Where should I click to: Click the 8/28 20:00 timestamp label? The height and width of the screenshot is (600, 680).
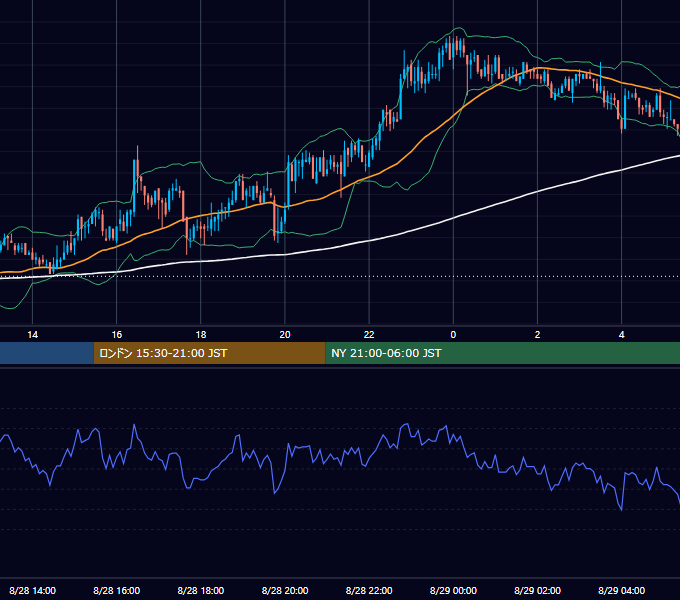pos(285,590)
